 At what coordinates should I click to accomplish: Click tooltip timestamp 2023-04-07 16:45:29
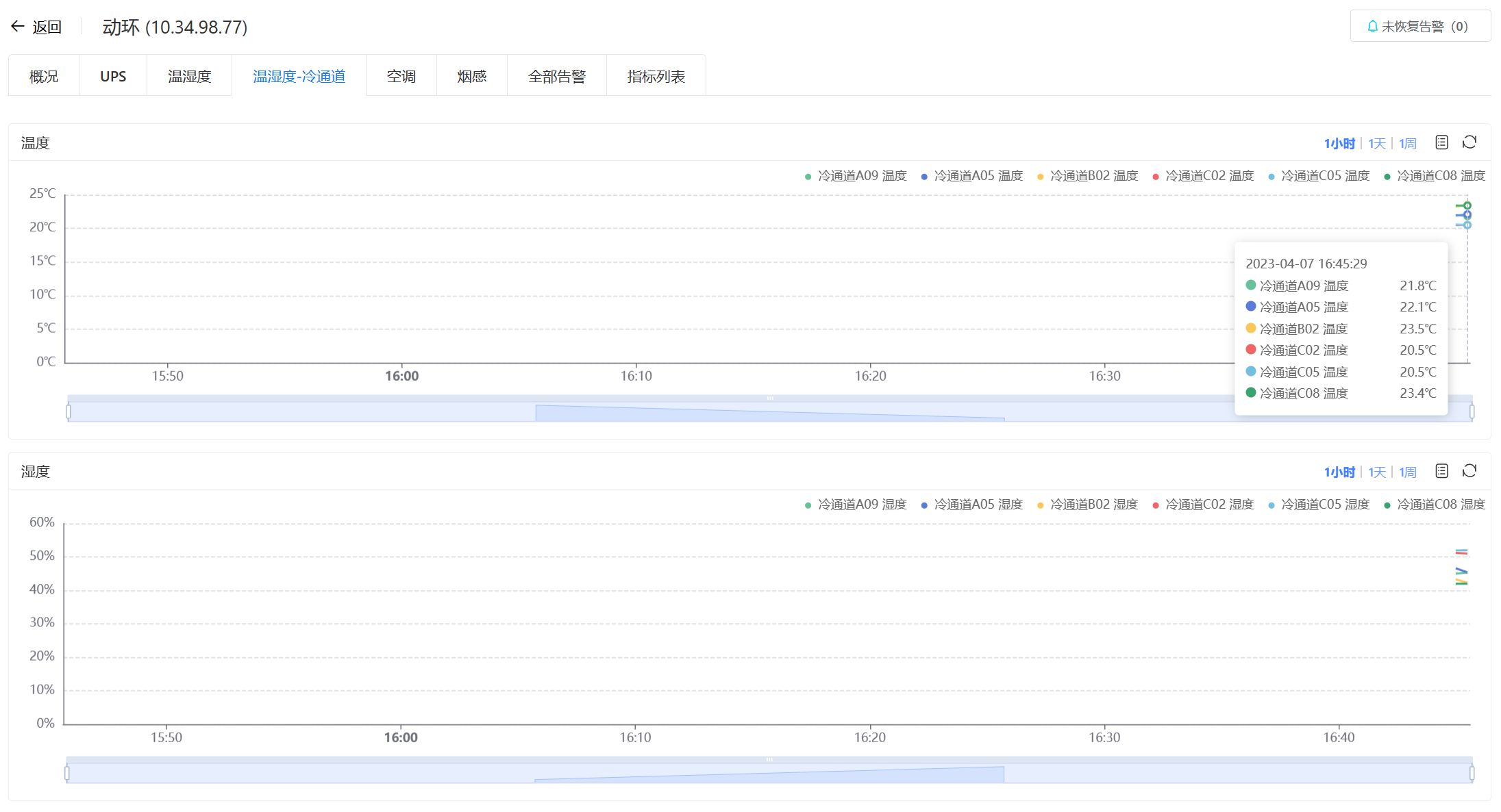pos(1306,264)
